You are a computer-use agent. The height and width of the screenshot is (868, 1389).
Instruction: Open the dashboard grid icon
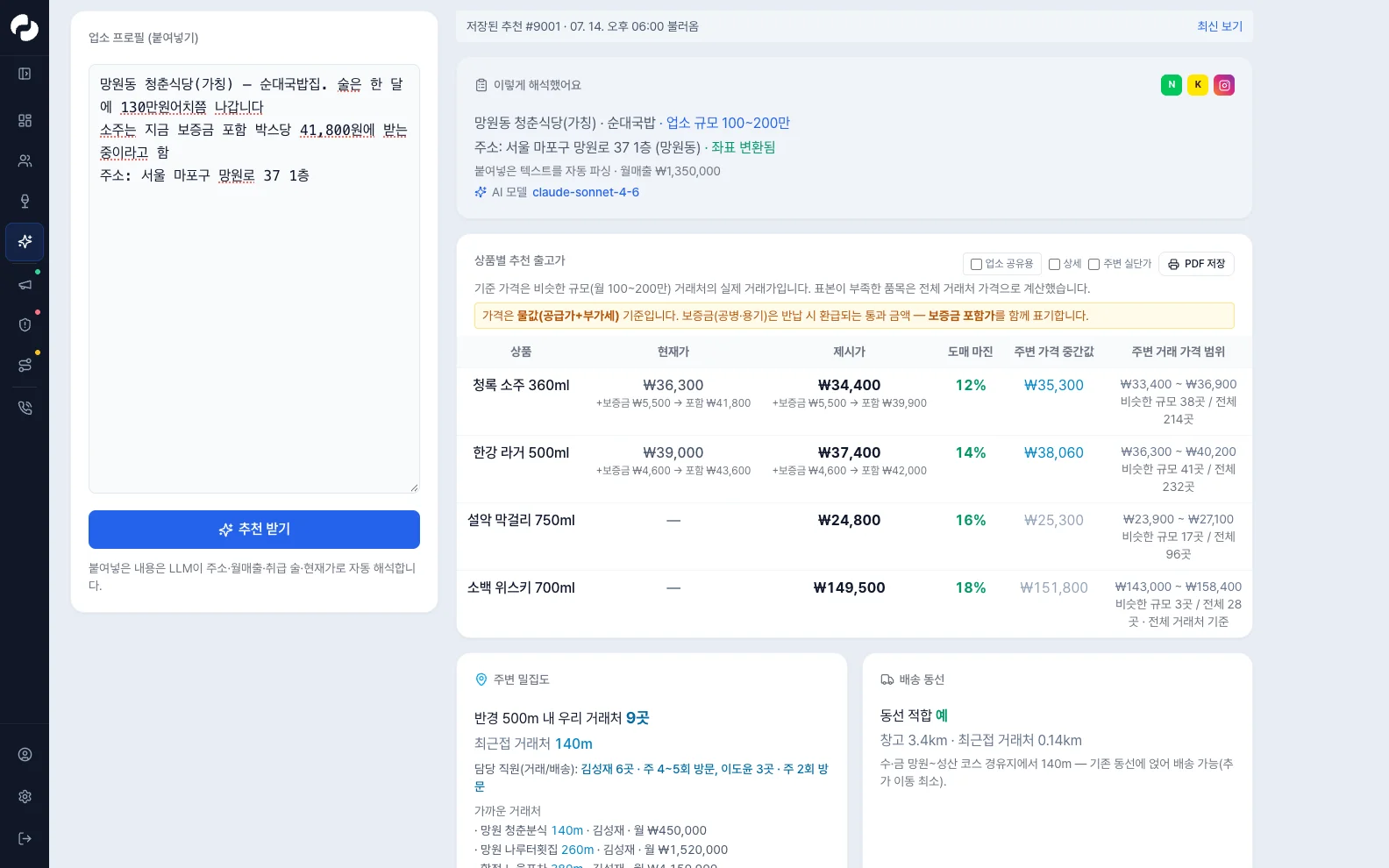25,120
